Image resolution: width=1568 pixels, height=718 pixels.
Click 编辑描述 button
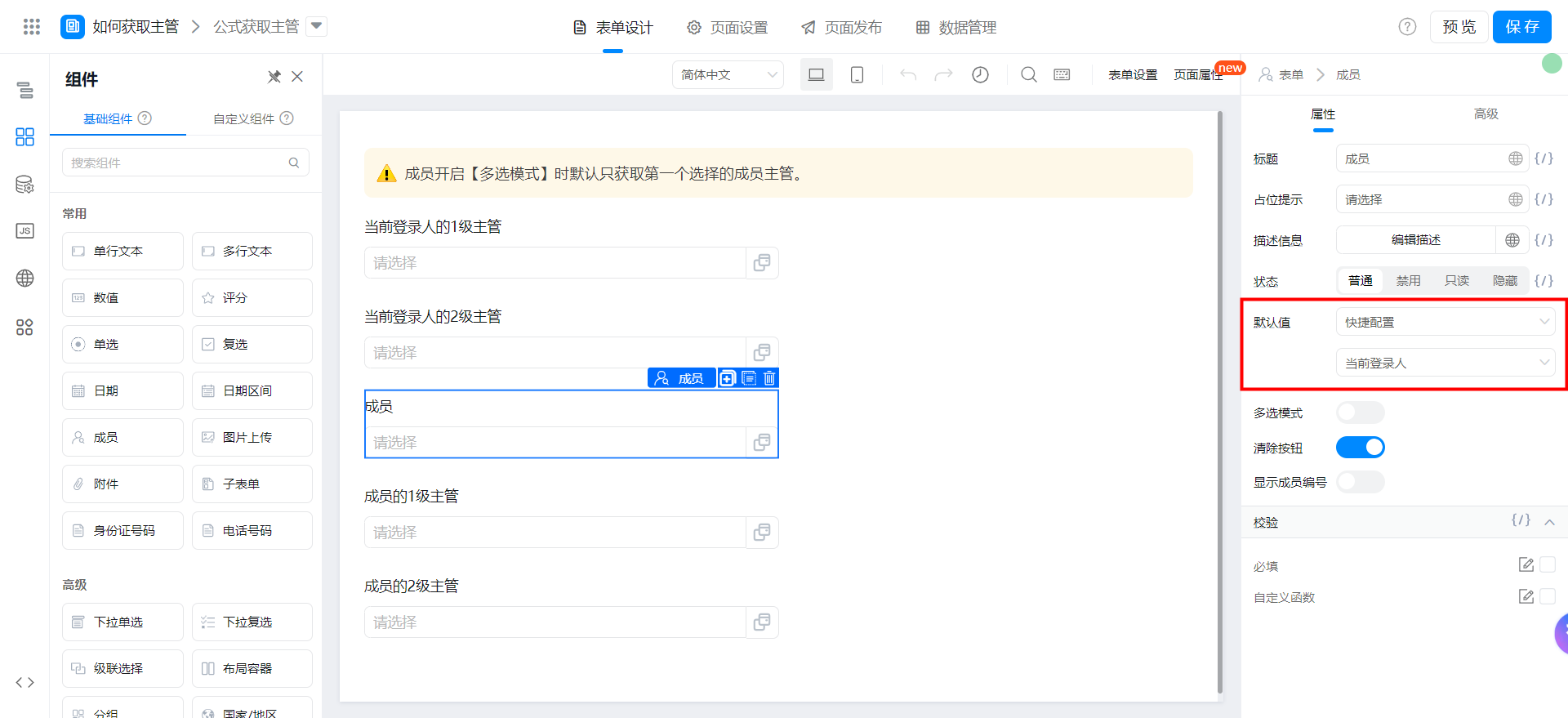pyautogui.click(x=1416, y=240)
